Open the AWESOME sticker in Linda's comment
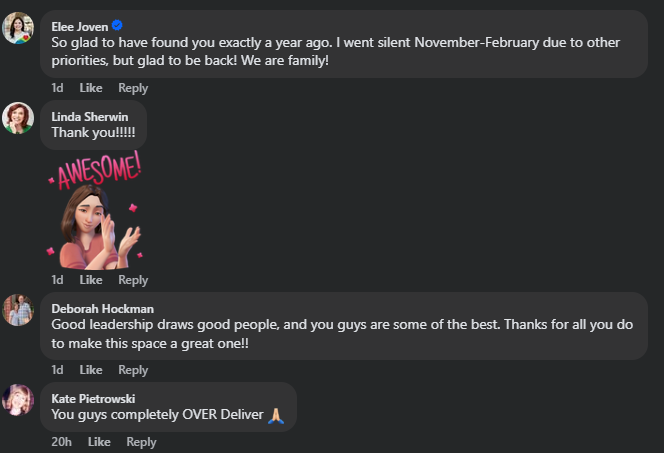The height and width of the screenshot is (453, 664). (95, 210)
